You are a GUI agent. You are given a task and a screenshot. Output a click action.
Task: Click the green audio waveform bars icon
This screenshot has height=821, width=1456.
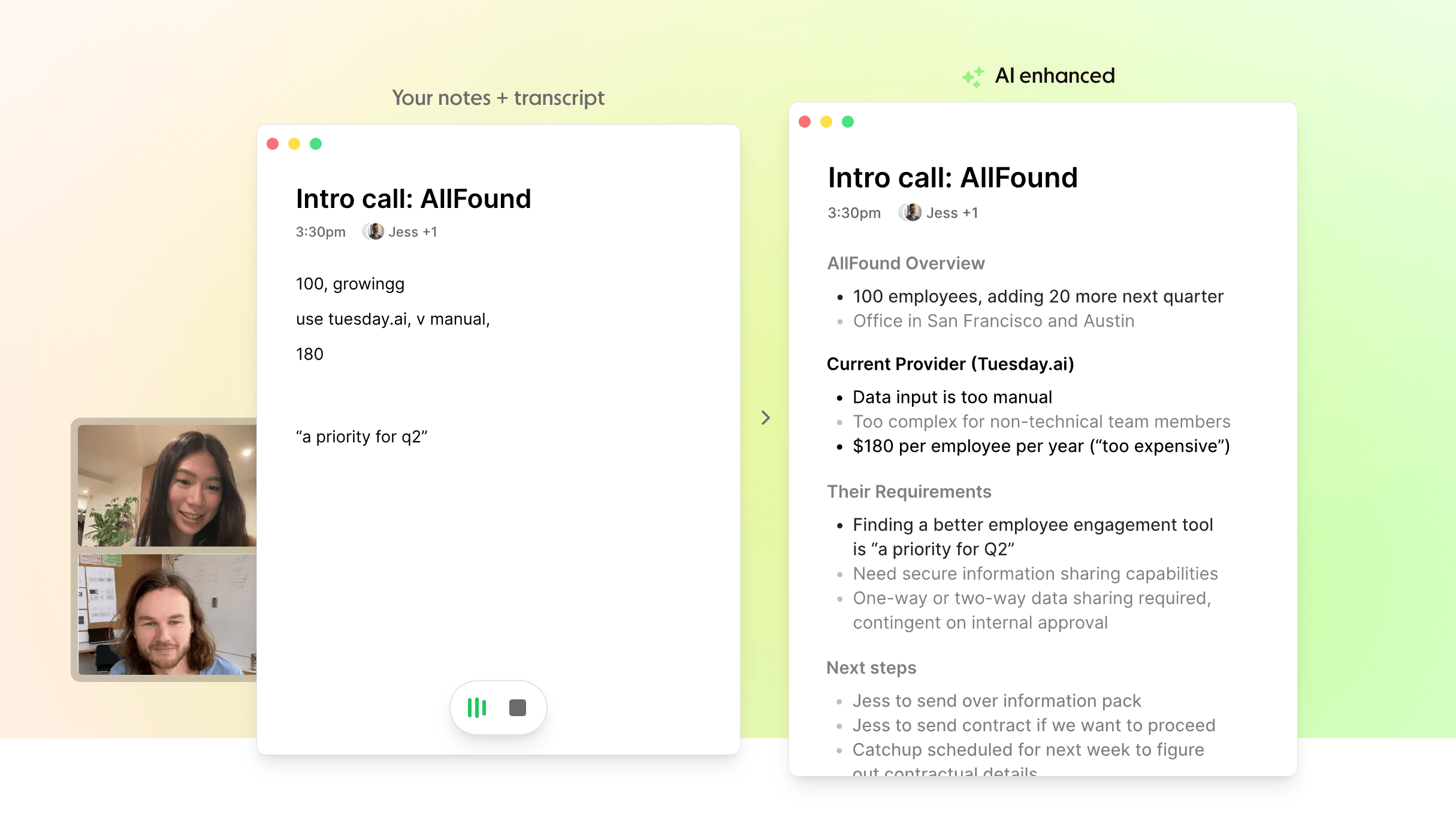477,708
